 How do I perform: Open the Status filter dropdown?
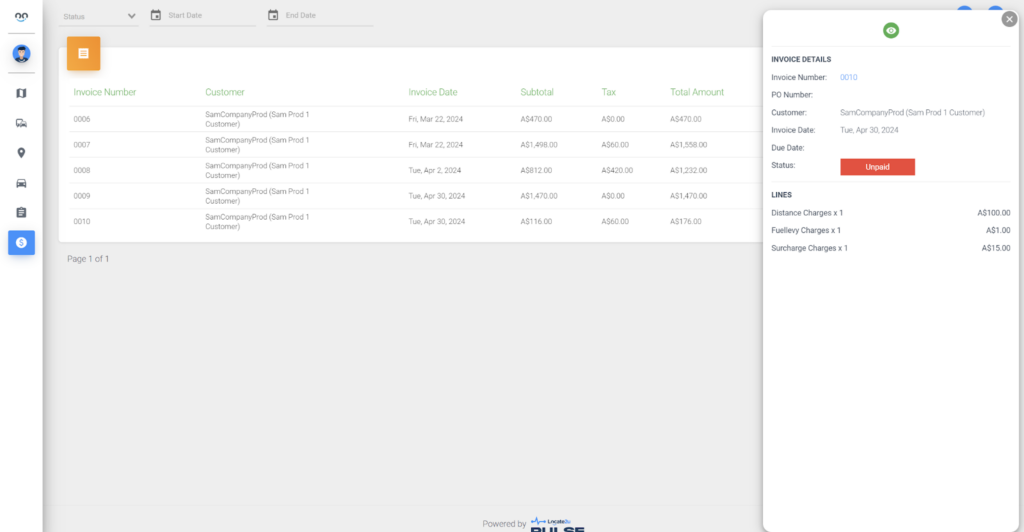(99, 16)
